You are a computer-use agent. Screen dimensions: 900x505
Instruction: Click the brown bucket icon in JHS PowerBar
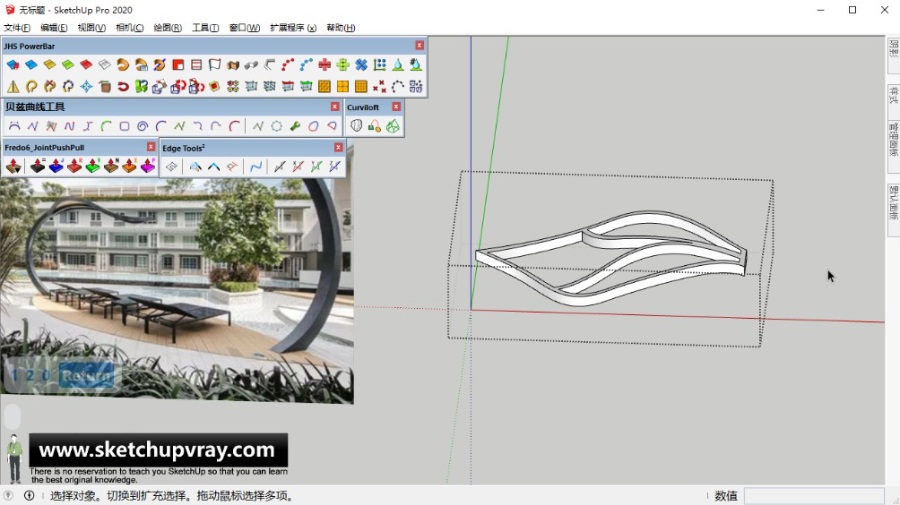point(104,87)
